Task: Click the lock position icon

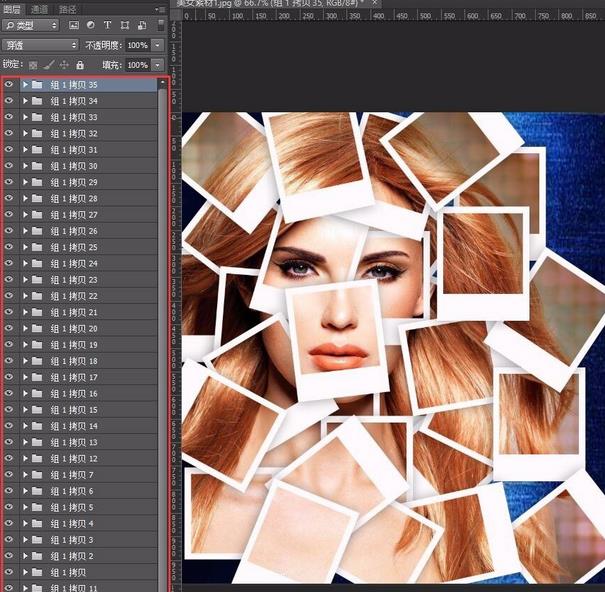Action: pos(64,65)
